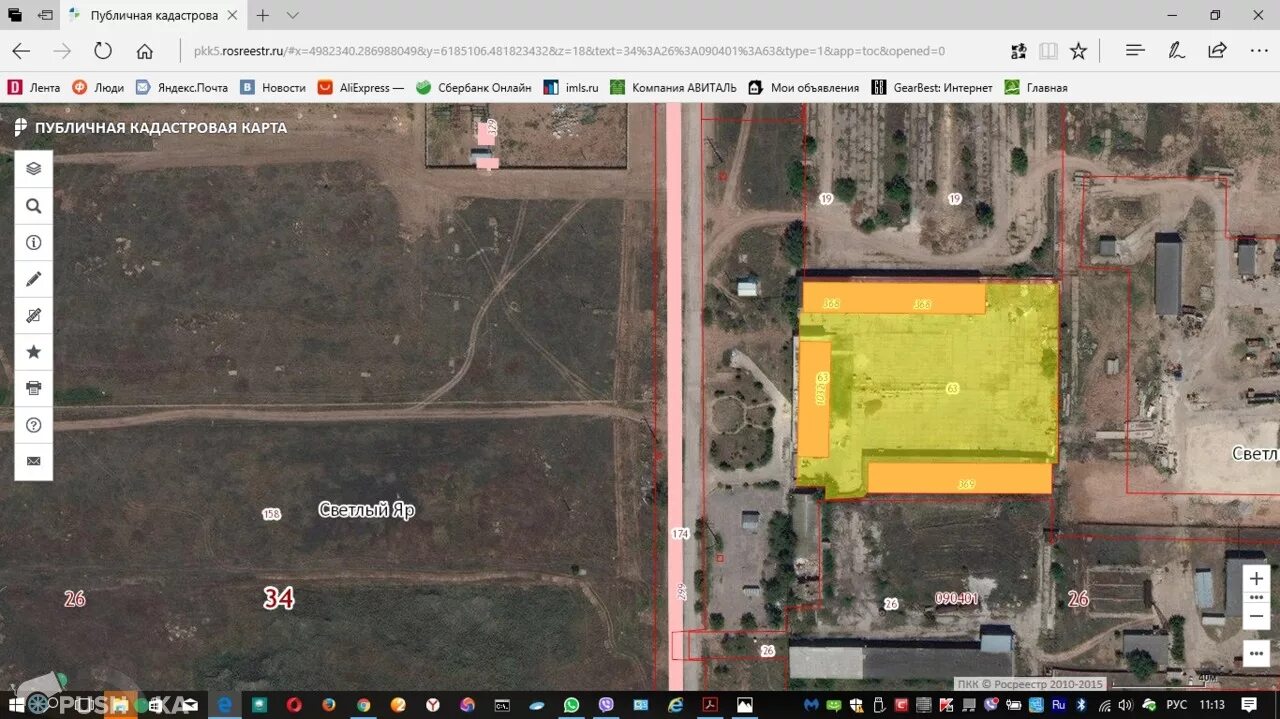Image resolution: width=1280 pixels, height=719 pixels.
Task: Open Яндекс.Почта bookmark
Action: point(182,88)
